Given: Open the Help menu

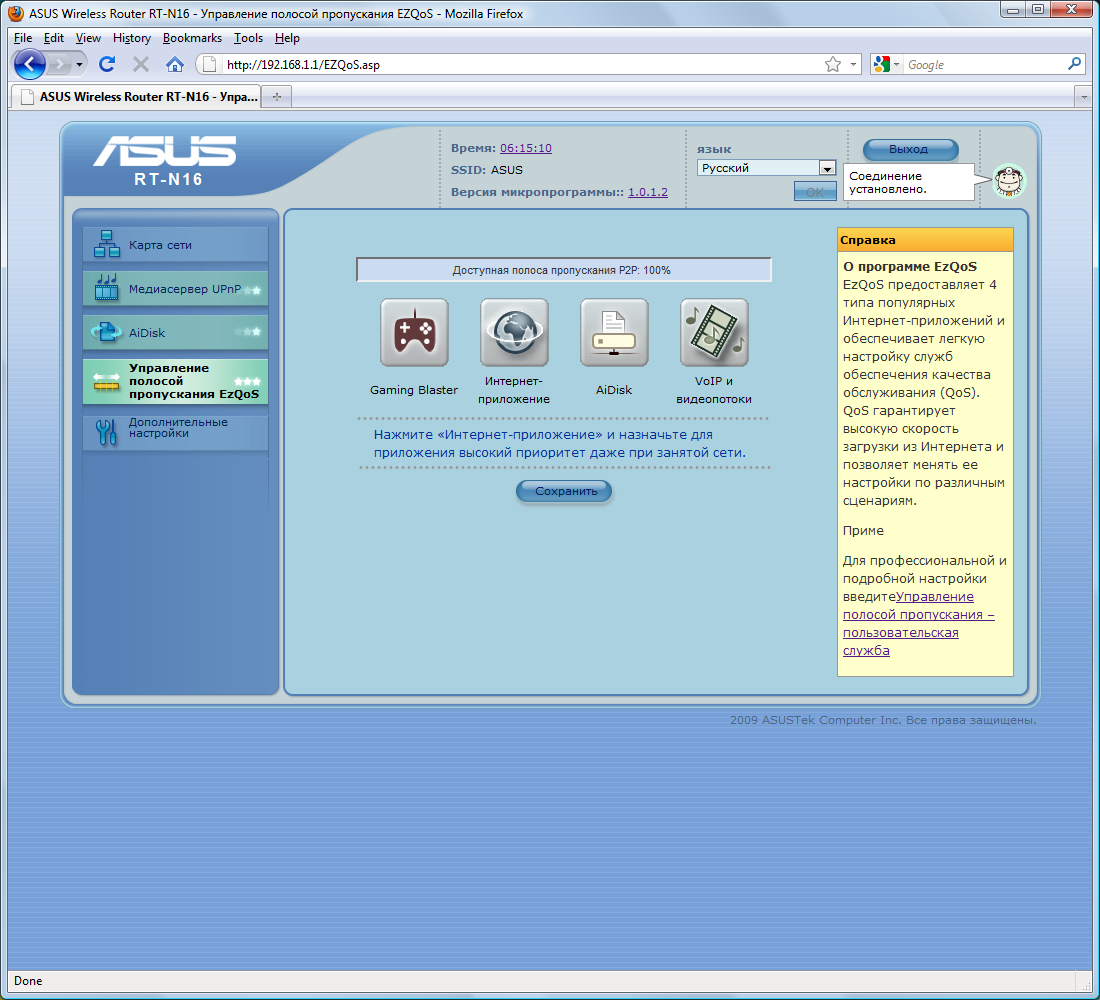Looking at the screenshot, I should click(287, 38).
